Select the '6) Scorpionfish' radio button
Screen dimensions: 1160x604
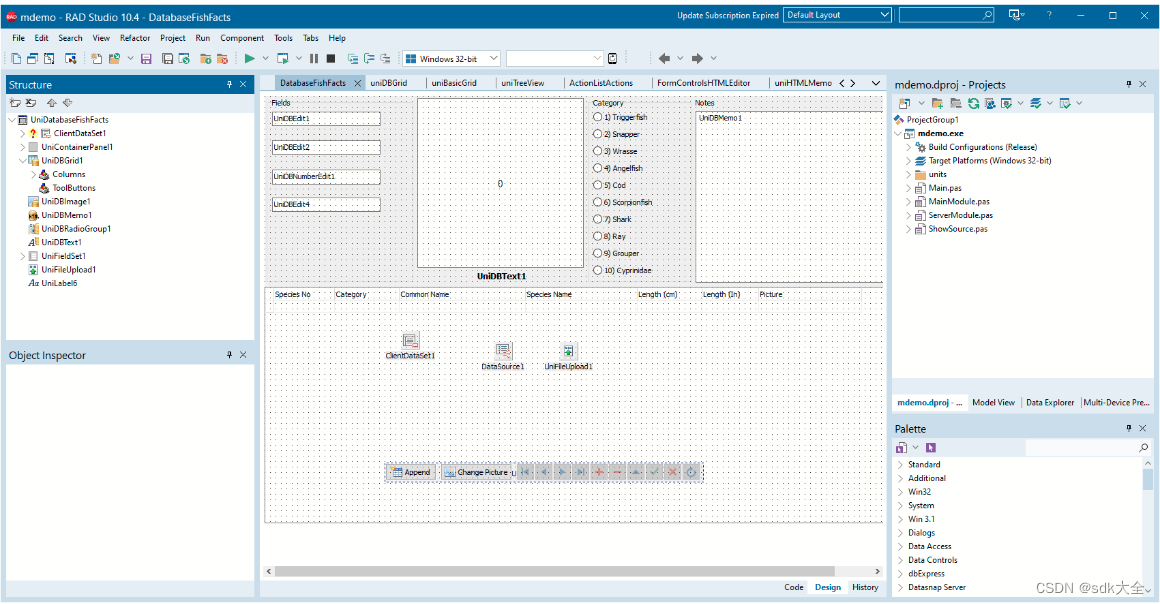pos(598,202)
